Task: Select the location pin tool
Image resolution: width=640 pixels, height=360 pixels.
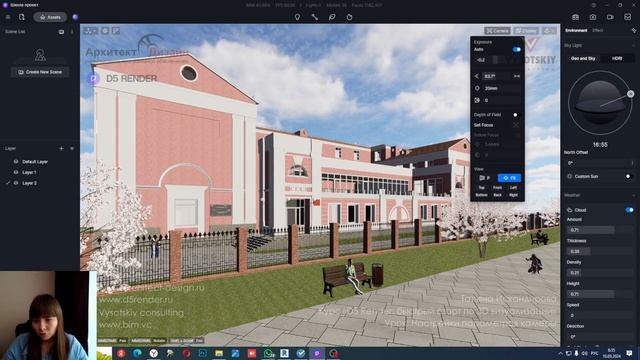Action: [297, 17]
